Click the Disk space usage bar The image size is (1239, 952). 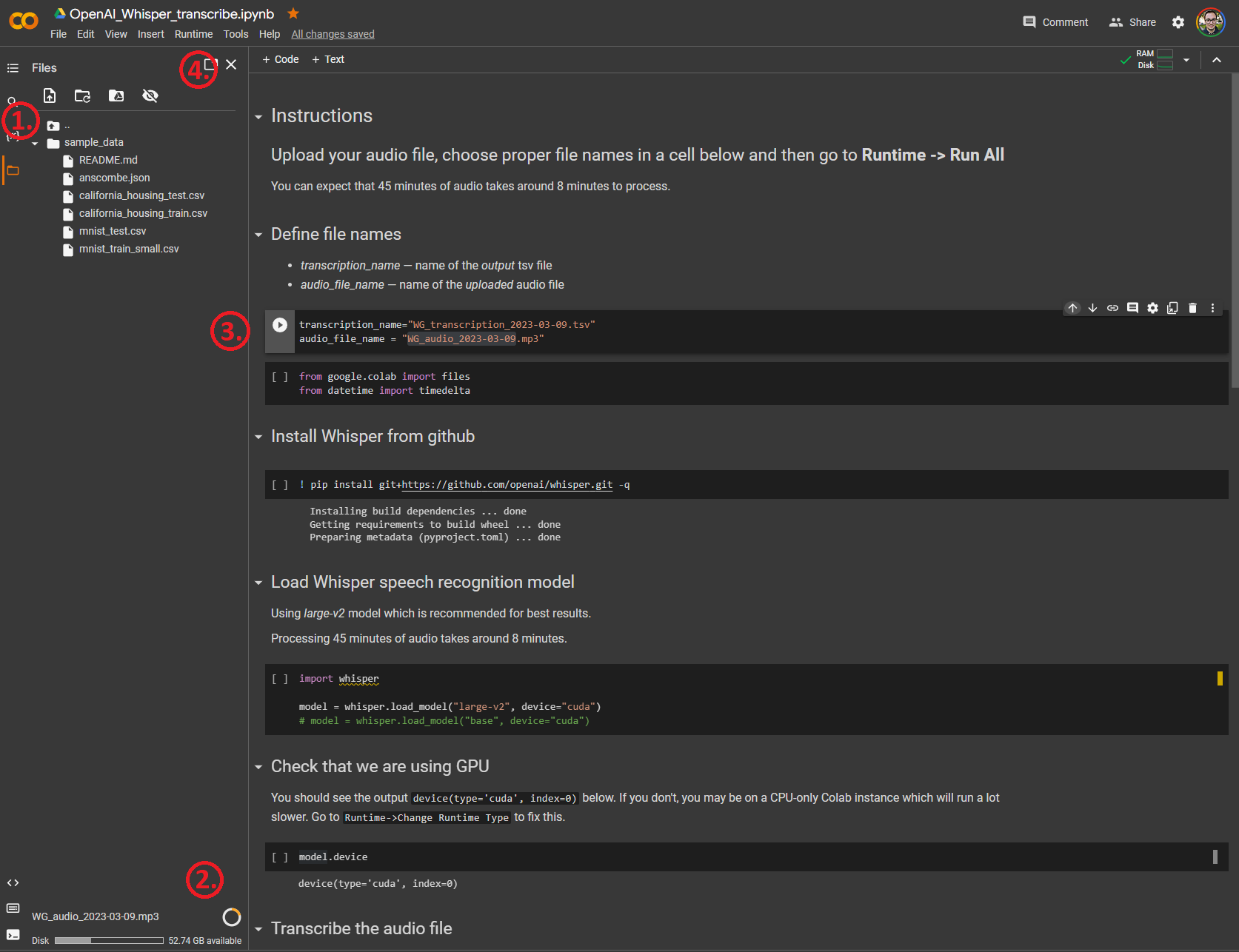(x=109, y=941)
